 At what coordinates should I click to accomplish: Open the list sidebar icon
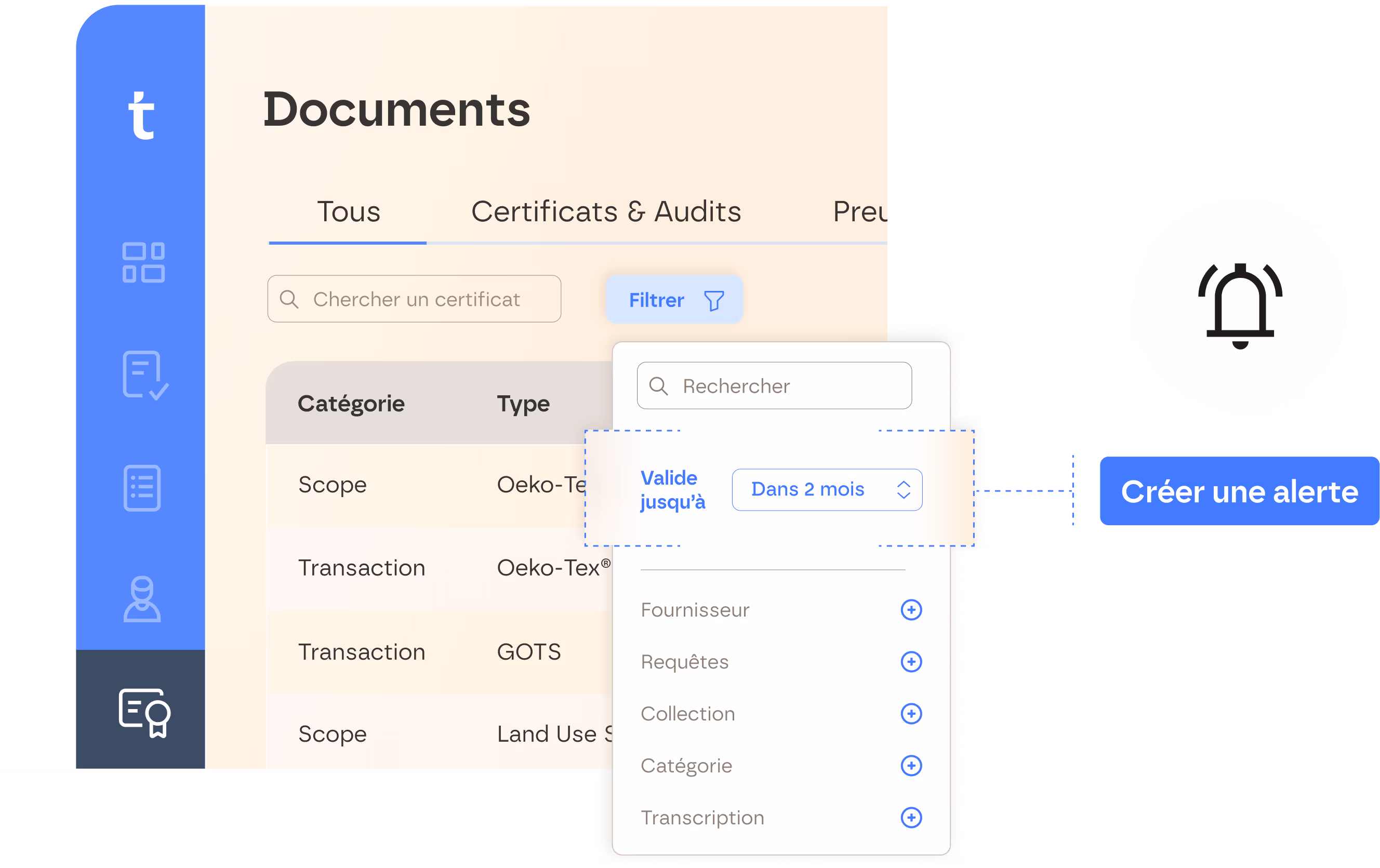pyautogui.click(x=142, y=488)
